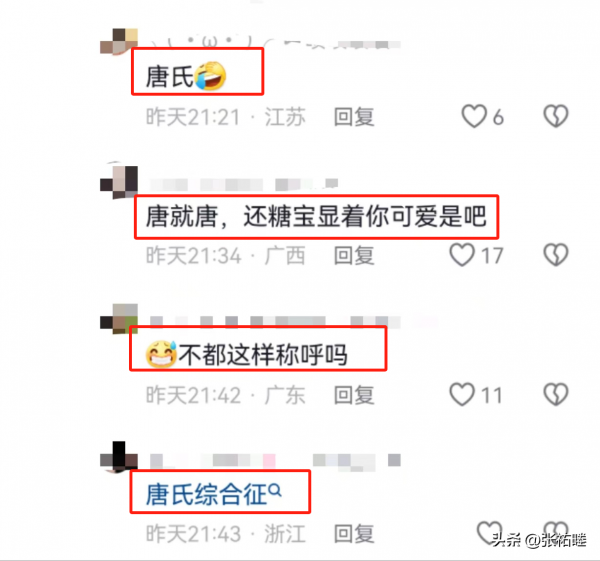Like the 唐氏综合征 comment from 浙江
This screenshot has height=561, width=600.
point(489,532)
